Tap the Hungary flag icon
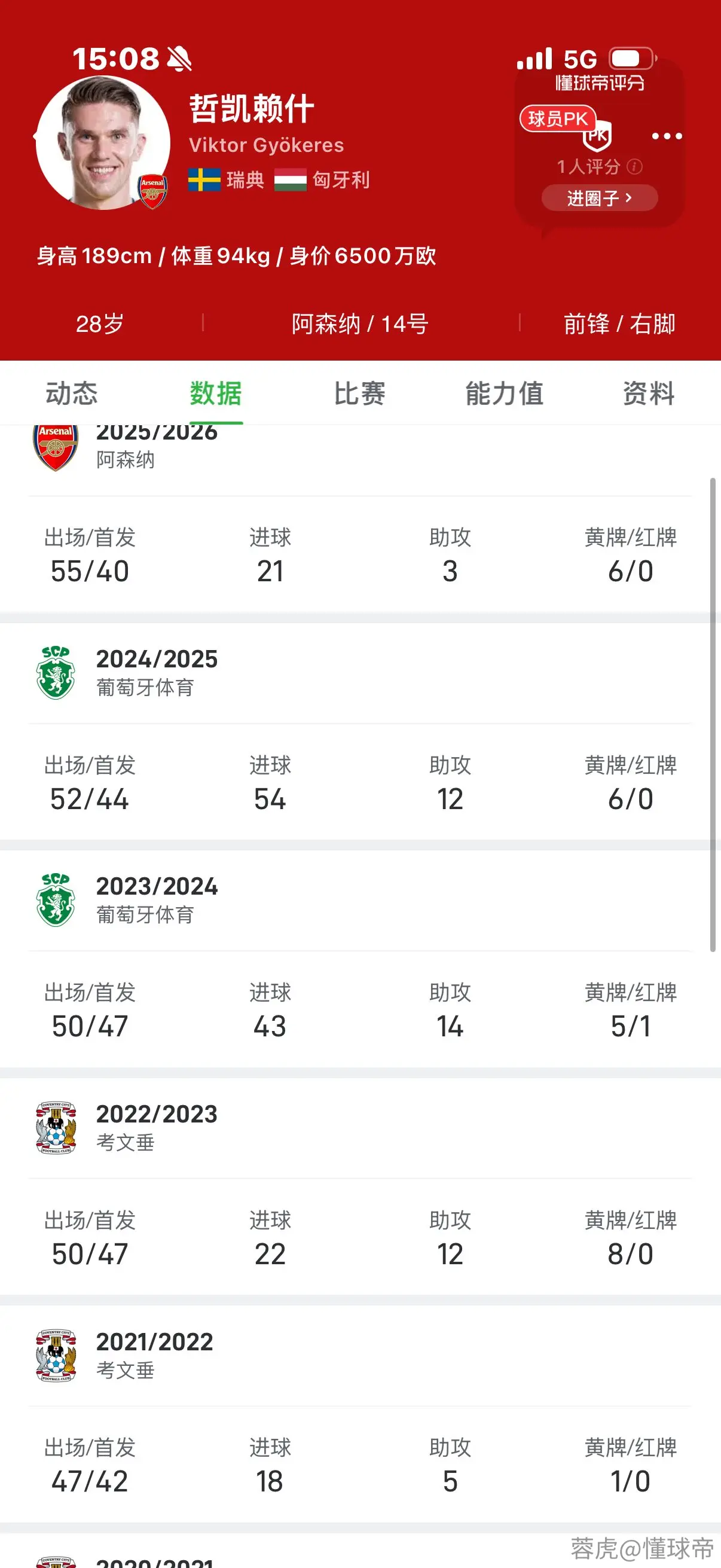 (x=290, y=179)
